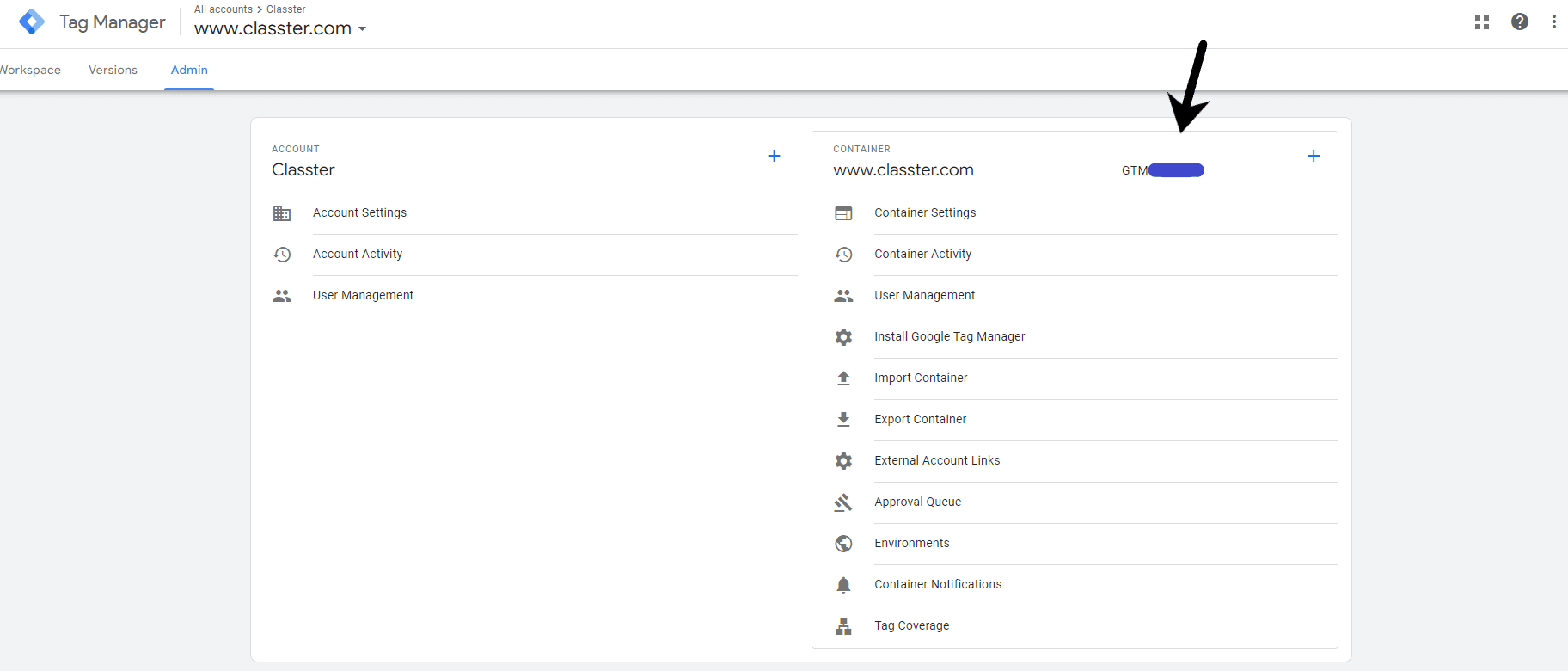Click the Container Settings window icon

point(843,213)
